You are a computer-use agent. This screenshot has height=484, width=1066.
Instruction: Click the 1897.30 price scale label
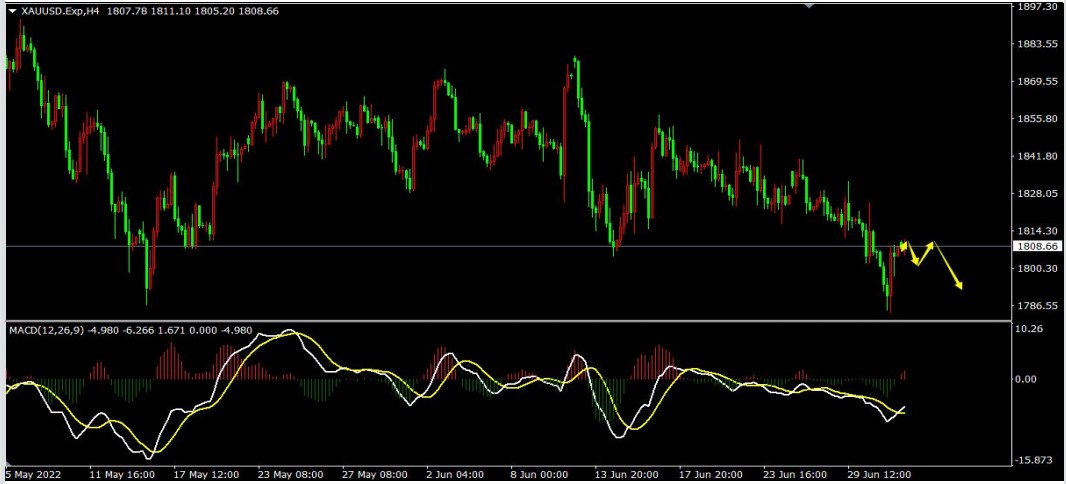click(x=1037, y=6)
